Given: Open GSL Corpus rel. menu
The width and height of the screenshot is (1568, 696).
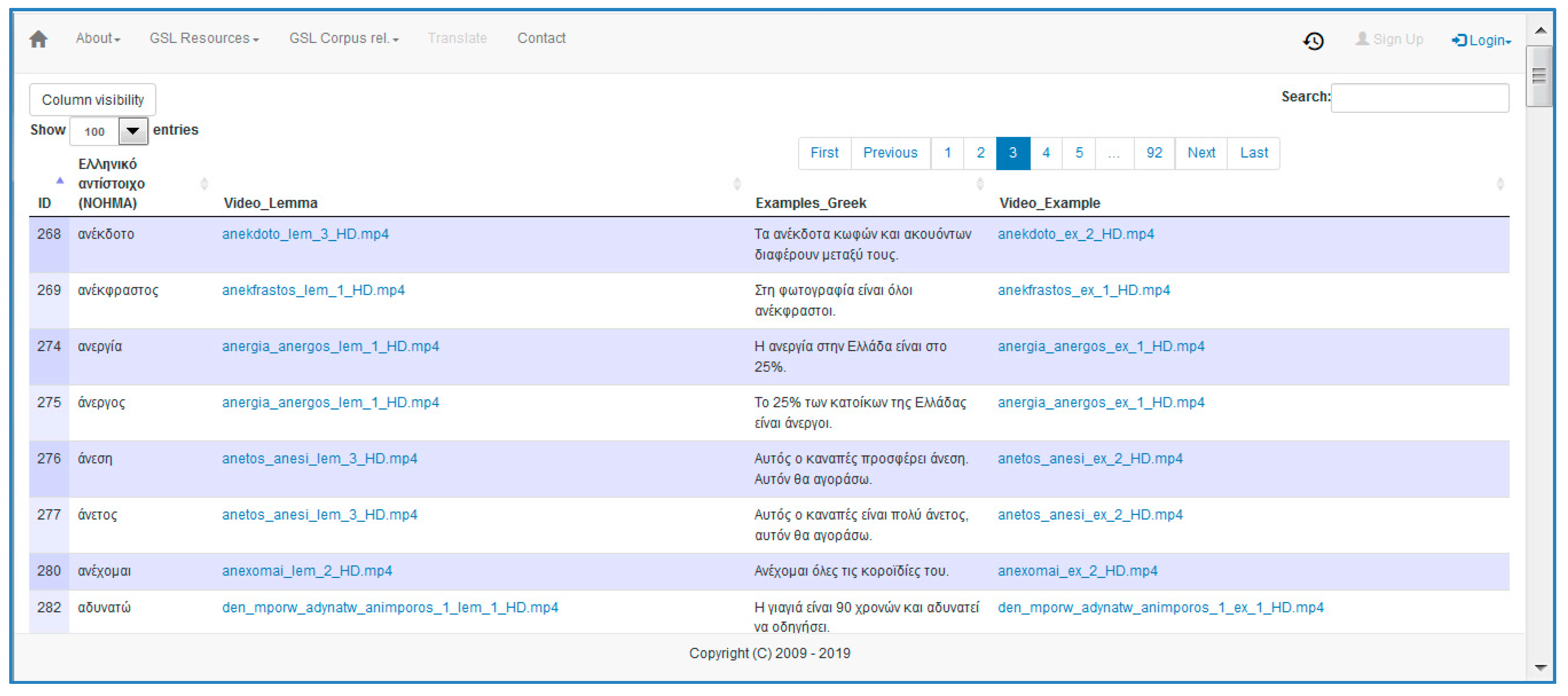Looking at the screenshot, I should [343, 38].
